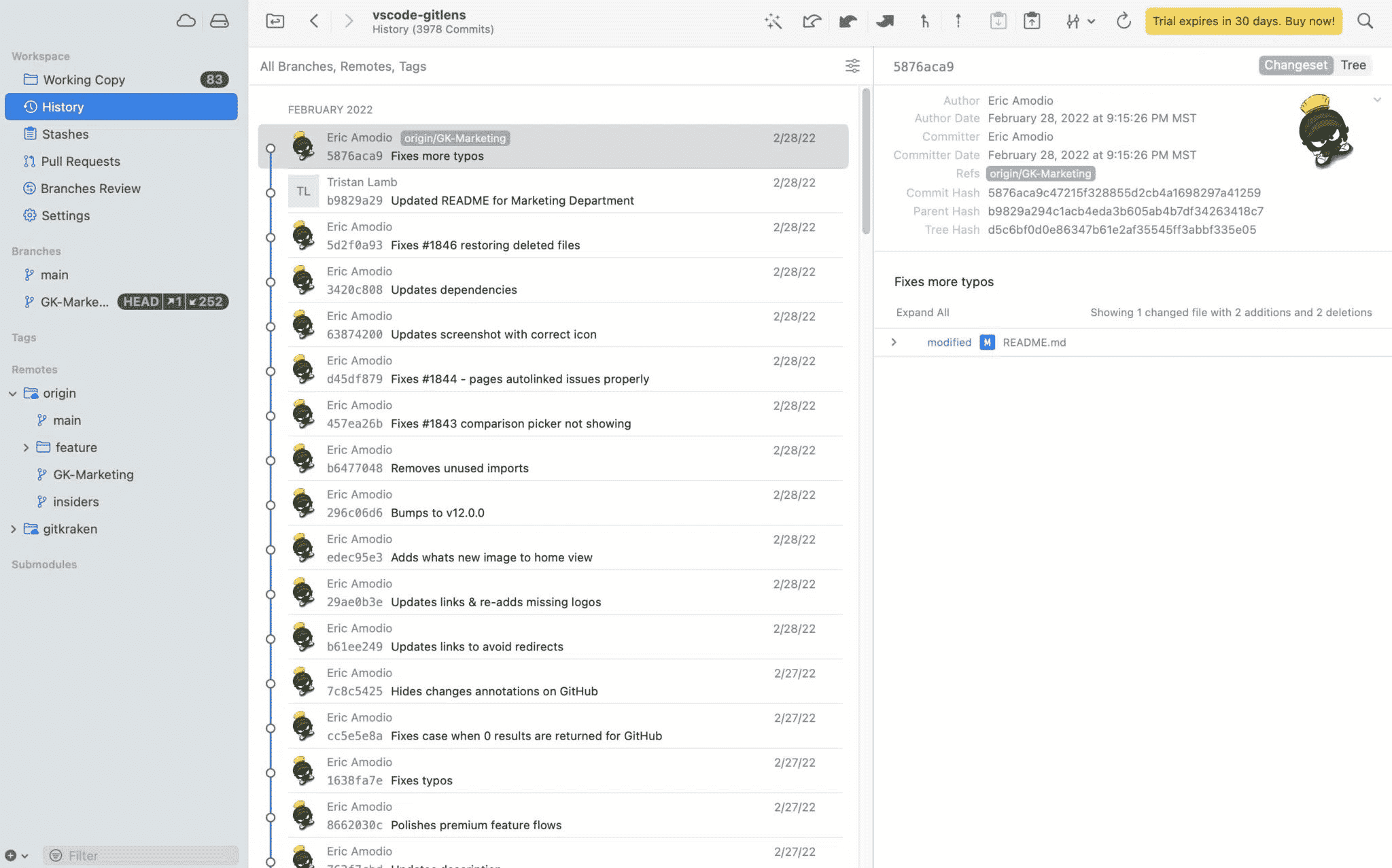1392x868 pixels.
Task: Open the branch graph filter options
Action: tap(853, 66)
